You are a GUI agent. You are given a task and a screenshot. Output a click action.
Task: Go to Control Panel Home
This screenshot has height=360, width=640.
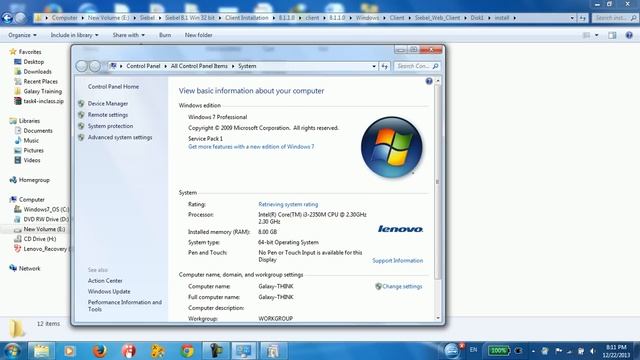click(x=113, y=87)
